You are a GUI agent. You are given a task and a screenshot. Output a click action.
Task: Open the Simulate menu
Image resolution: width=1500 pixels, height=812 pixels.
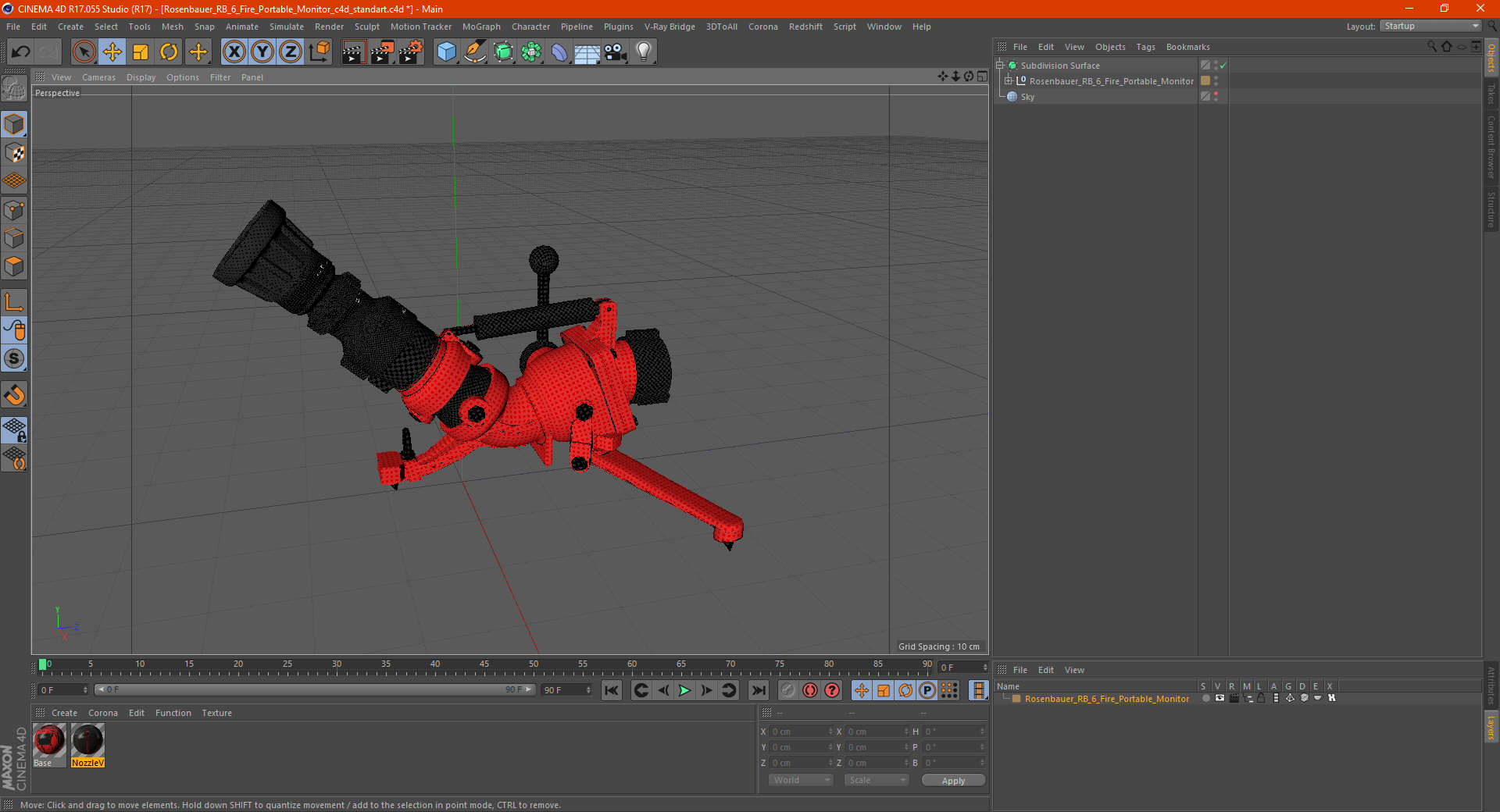pyautogui.click(x=287, y=27)
